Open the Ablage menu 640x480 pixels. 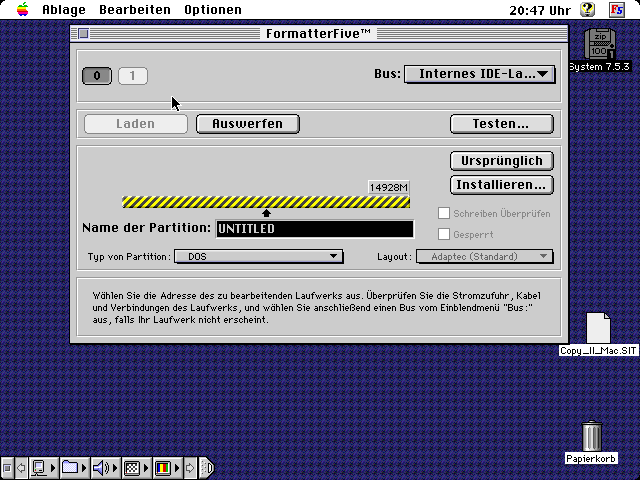[x=63, y=9]
